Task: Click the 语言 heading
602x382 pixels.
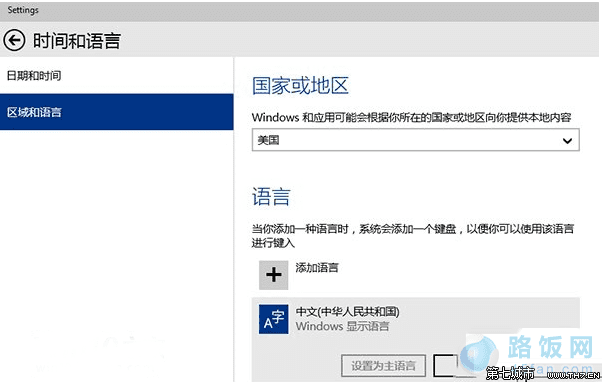Action: pyautogui.click(x=271, y=197)
